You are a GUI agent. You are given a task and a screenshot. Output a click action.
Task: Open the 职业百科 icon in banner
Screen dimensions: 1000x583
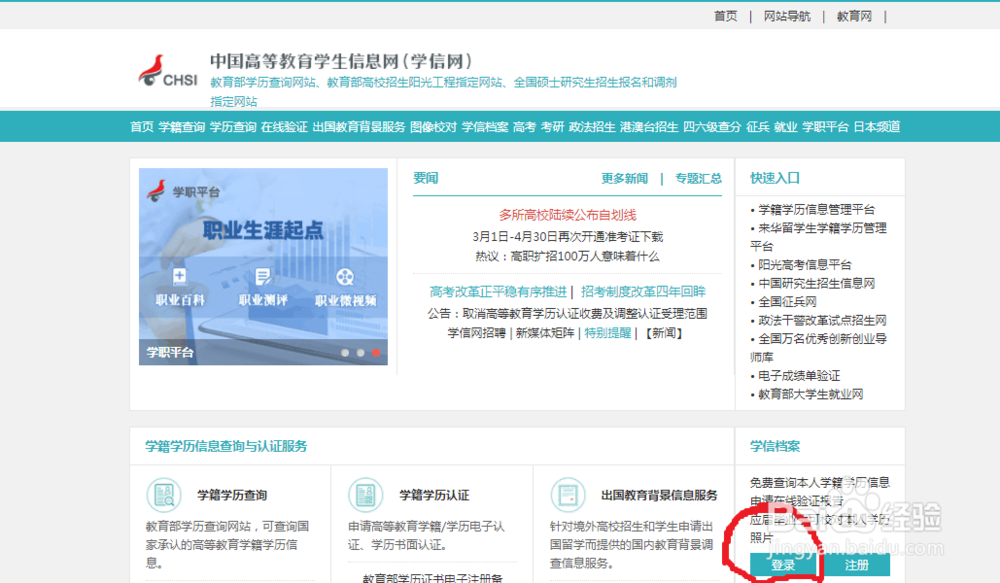180,277
